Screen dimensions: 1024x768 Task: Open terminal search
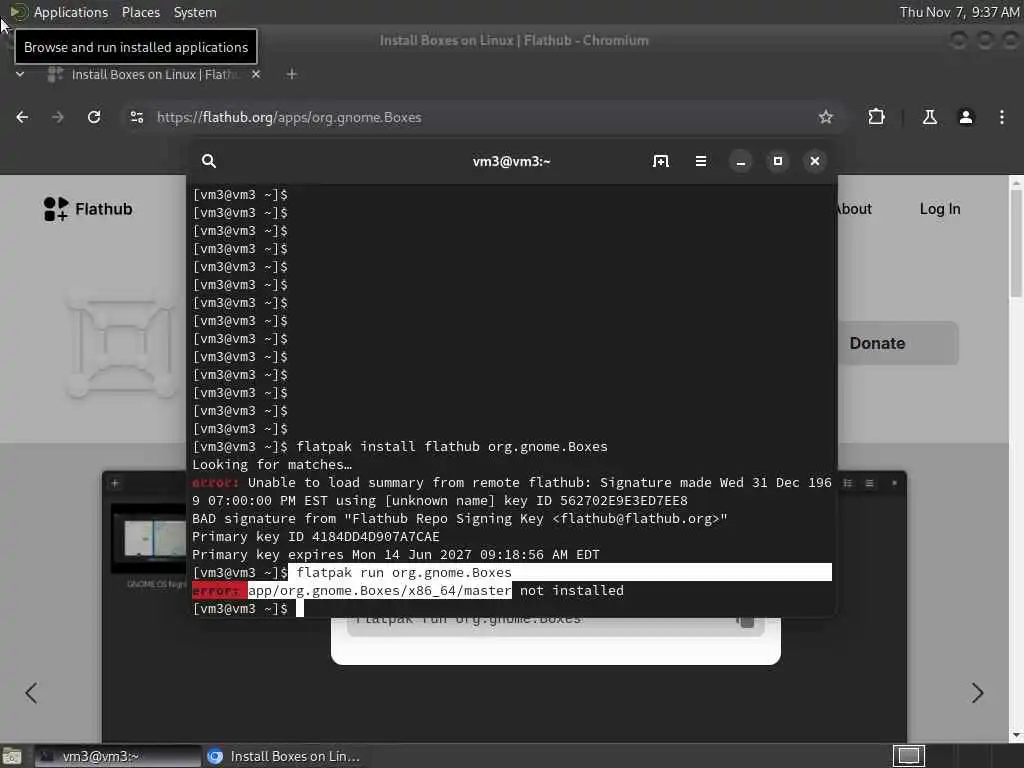coord(208,161)
